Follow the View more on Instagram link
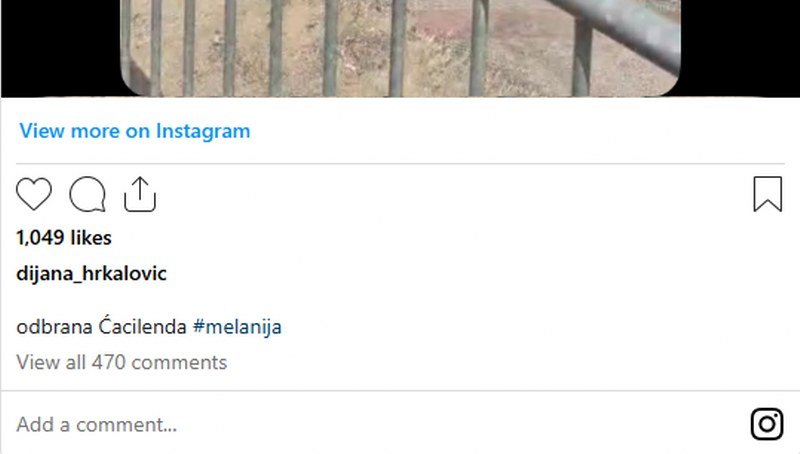The width and height of the screenshot is (800, 454). point(135,131)
